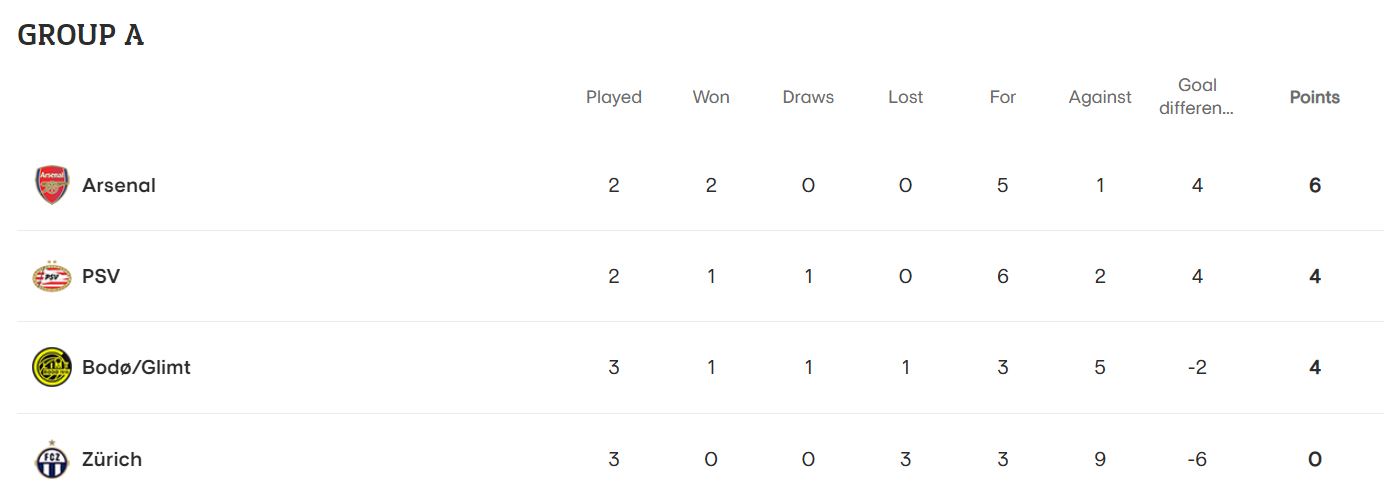Select the Bodø/Glimt team name
Screen dimensions: 1394x501
pyautogui.click(x=136, y=367)
